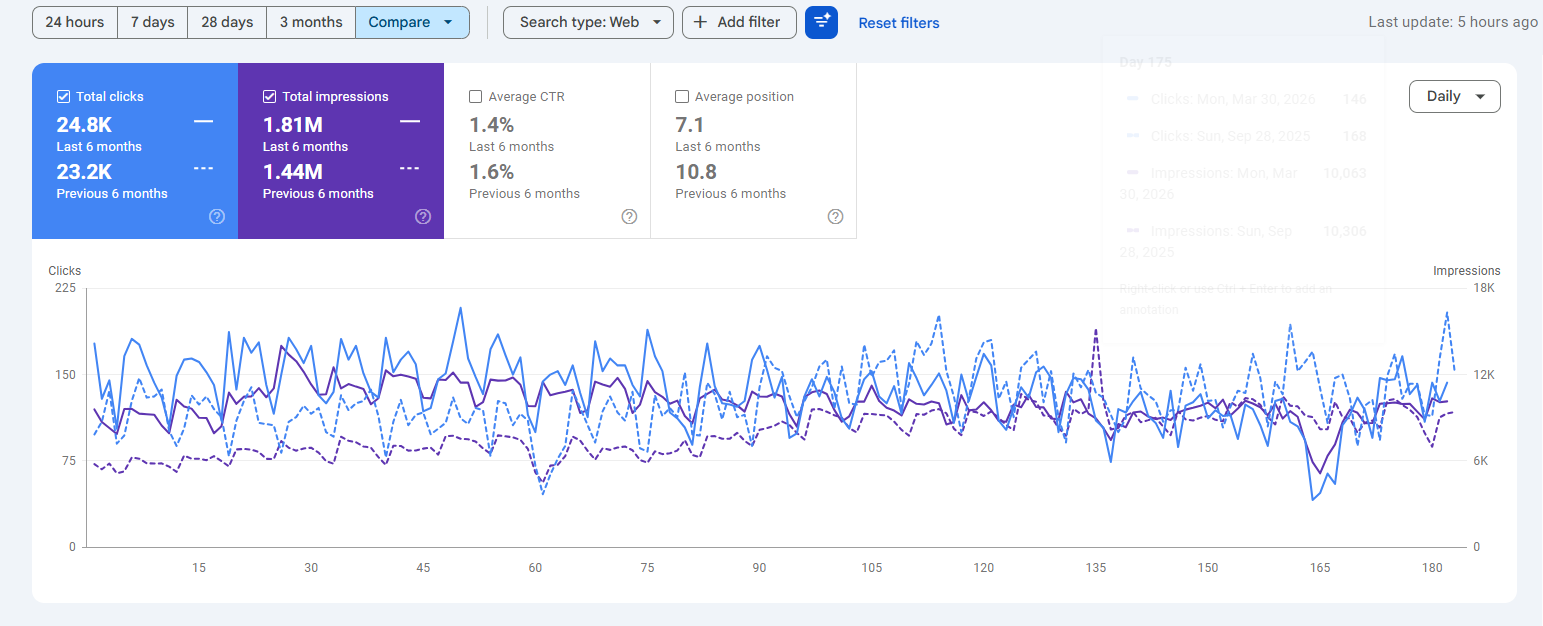
Task: Uncheck the Total impressions checkbox
Action: pos(269,97)
